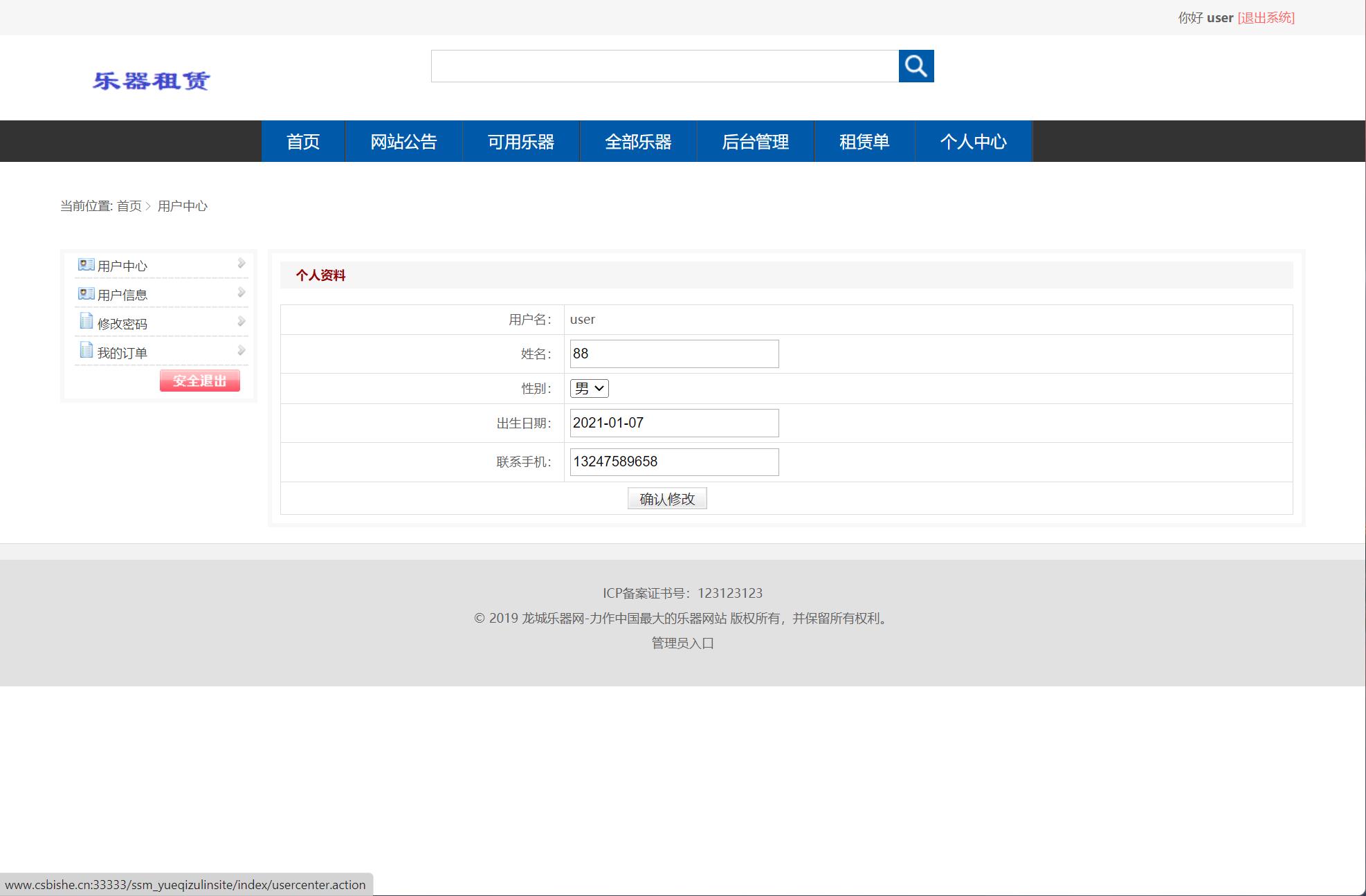Click the search magnifier icon
The image size is (1366, 896).
[916, 66]
